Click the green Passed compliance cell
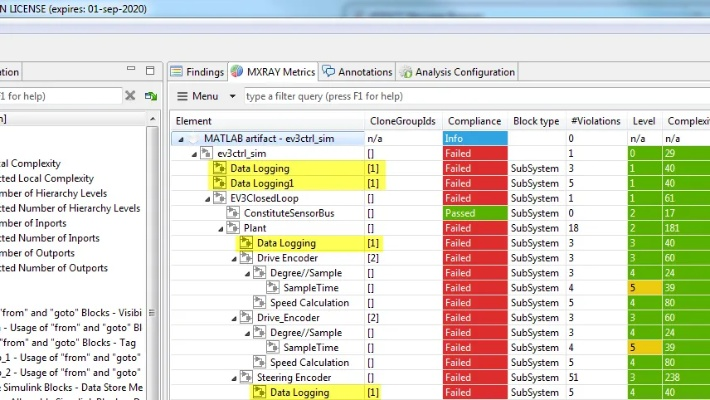Screen dimensions: 710x400 tap(473, 213)
